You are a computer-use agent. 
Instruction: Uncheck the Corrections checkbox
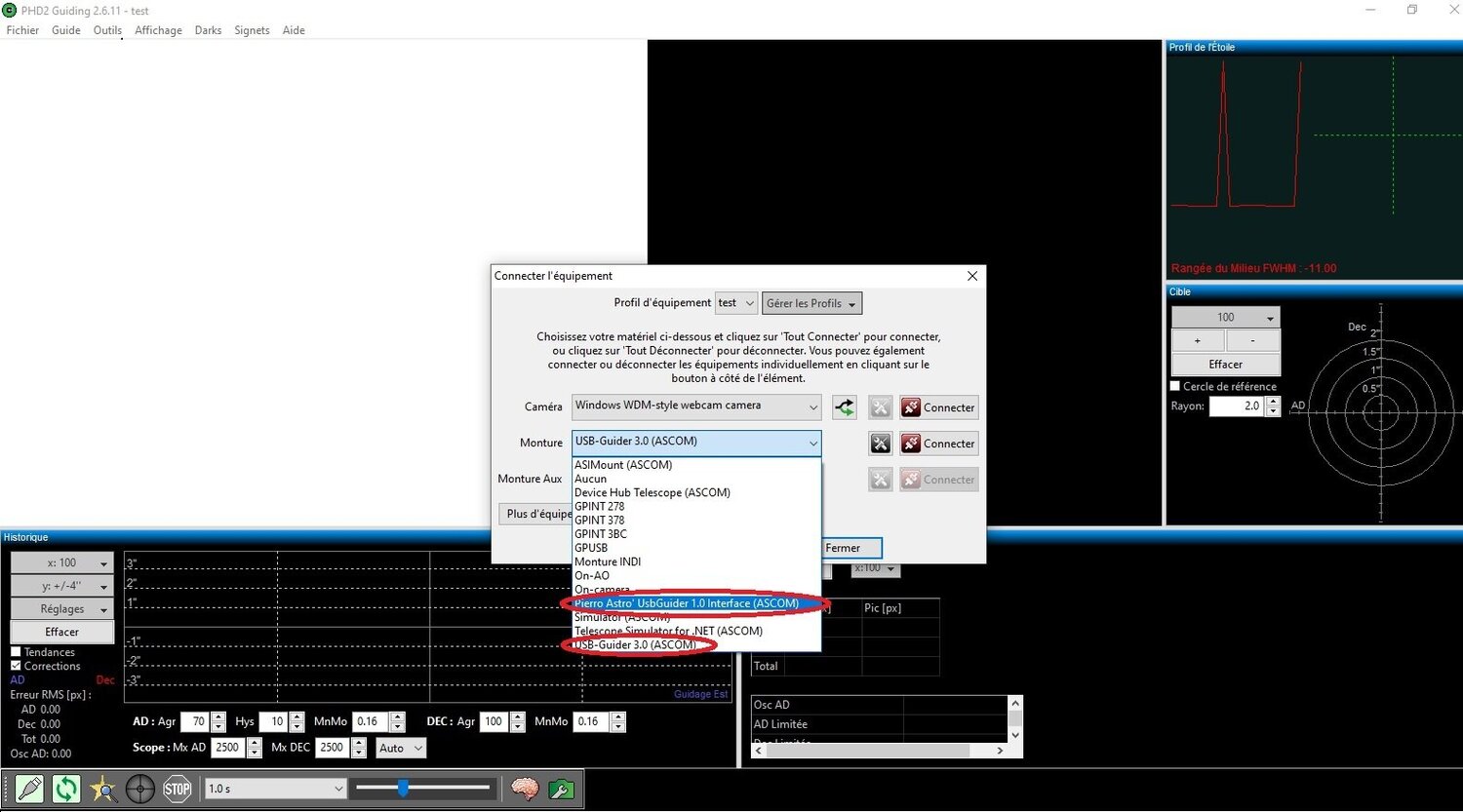(16, 666)
